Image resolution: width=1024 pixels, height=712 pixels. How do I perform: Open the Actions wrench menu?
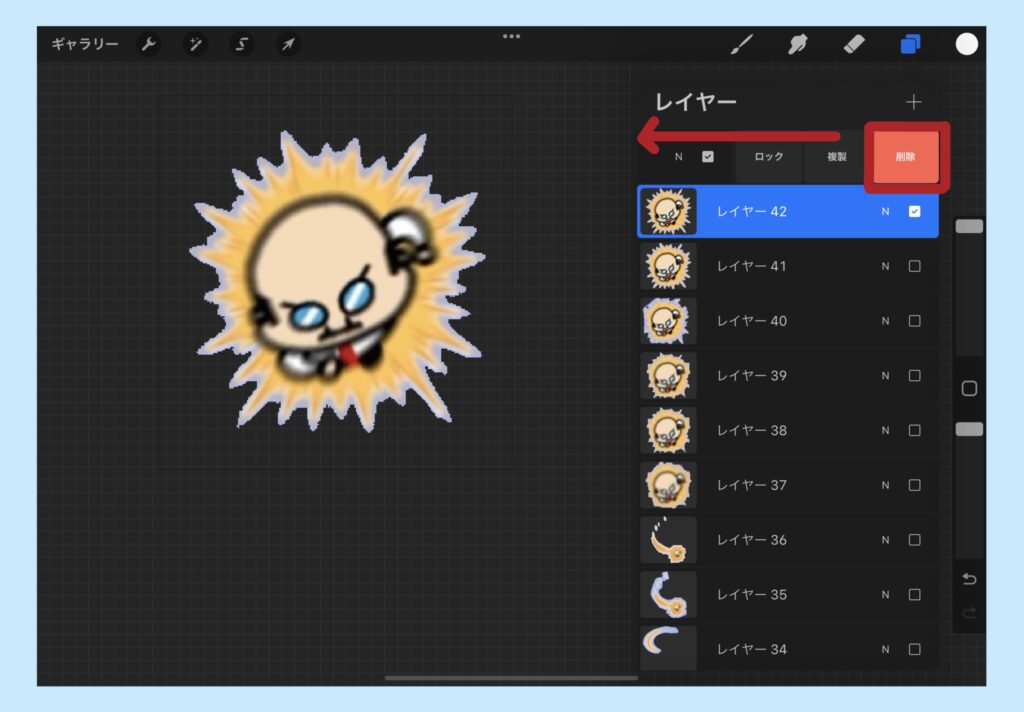(149, 44)
